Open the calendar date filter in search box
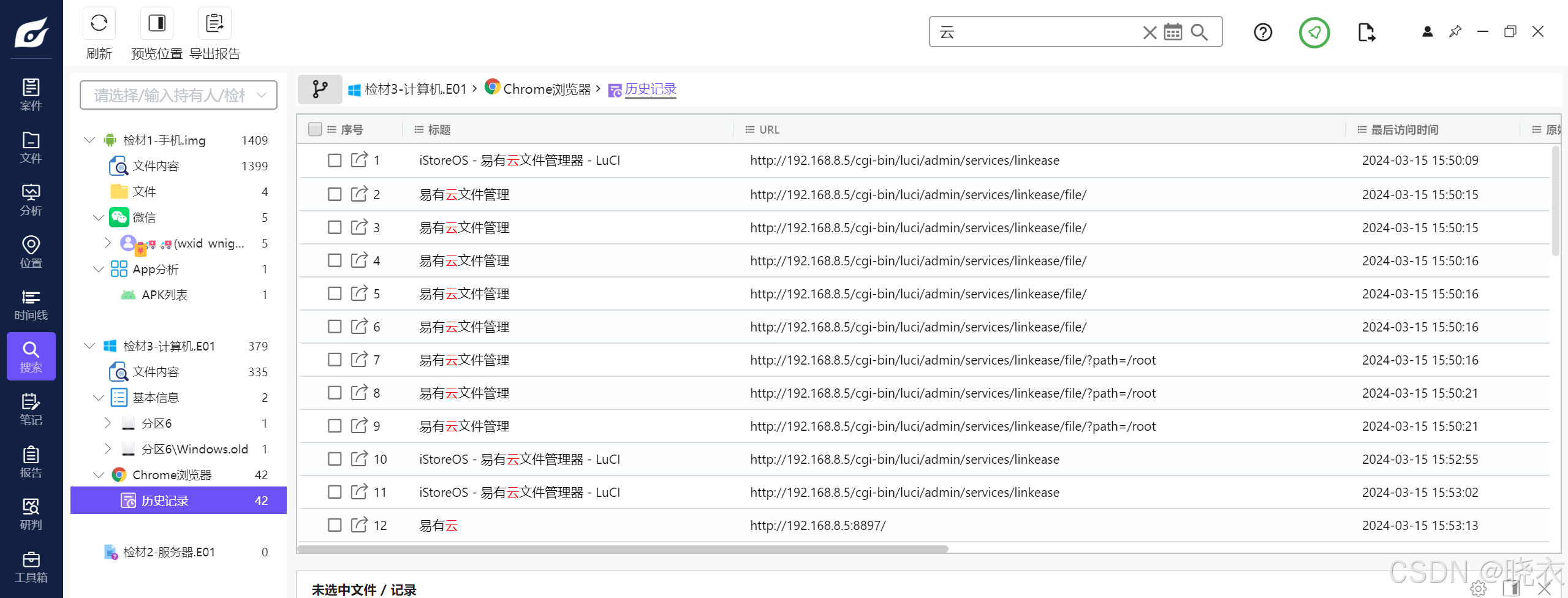The height and width of the screenshot is (598, 1568). (1173, 32)
